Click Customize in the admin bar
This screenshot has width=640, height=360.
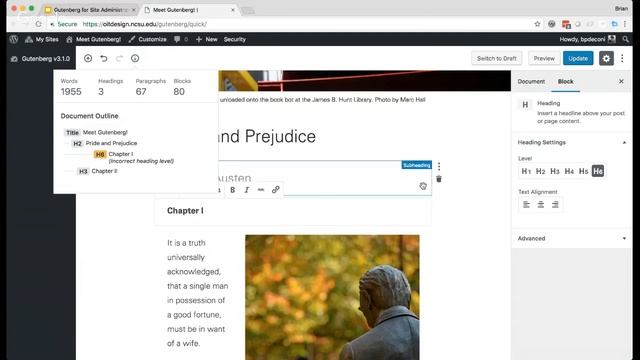point(147,39)
